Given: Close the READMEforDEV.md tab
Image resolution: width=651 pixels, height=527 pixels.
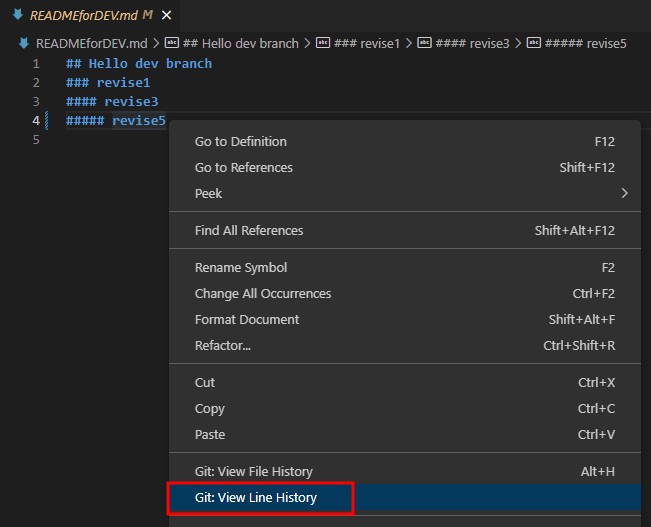Looking at the screenshot, I should point(166,15).
